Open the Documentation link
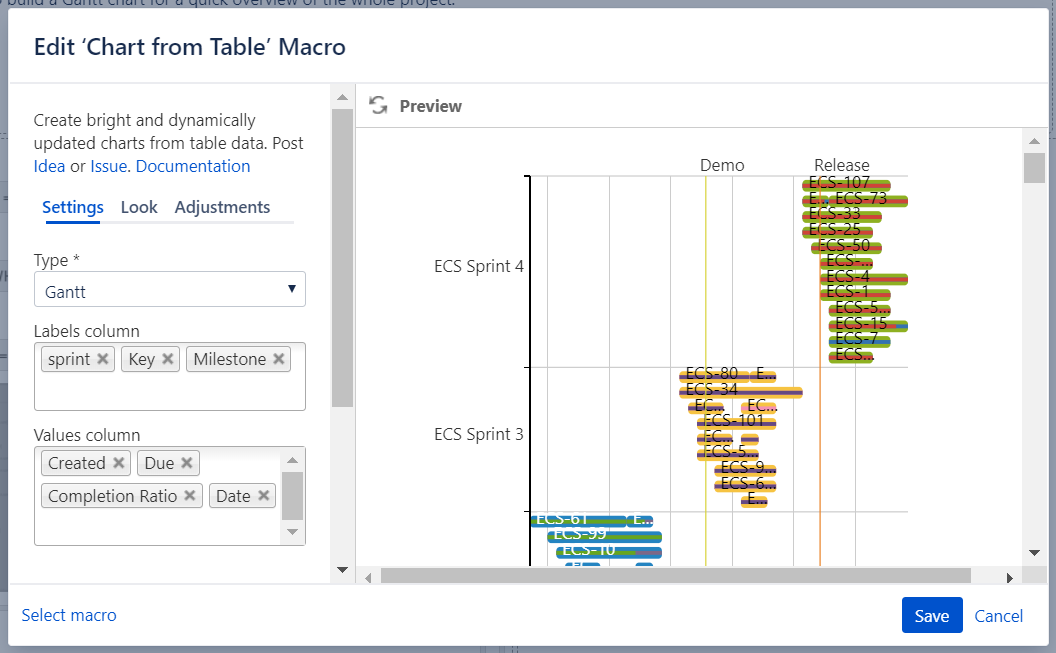The image size is (1056, 653). (193, 167)
